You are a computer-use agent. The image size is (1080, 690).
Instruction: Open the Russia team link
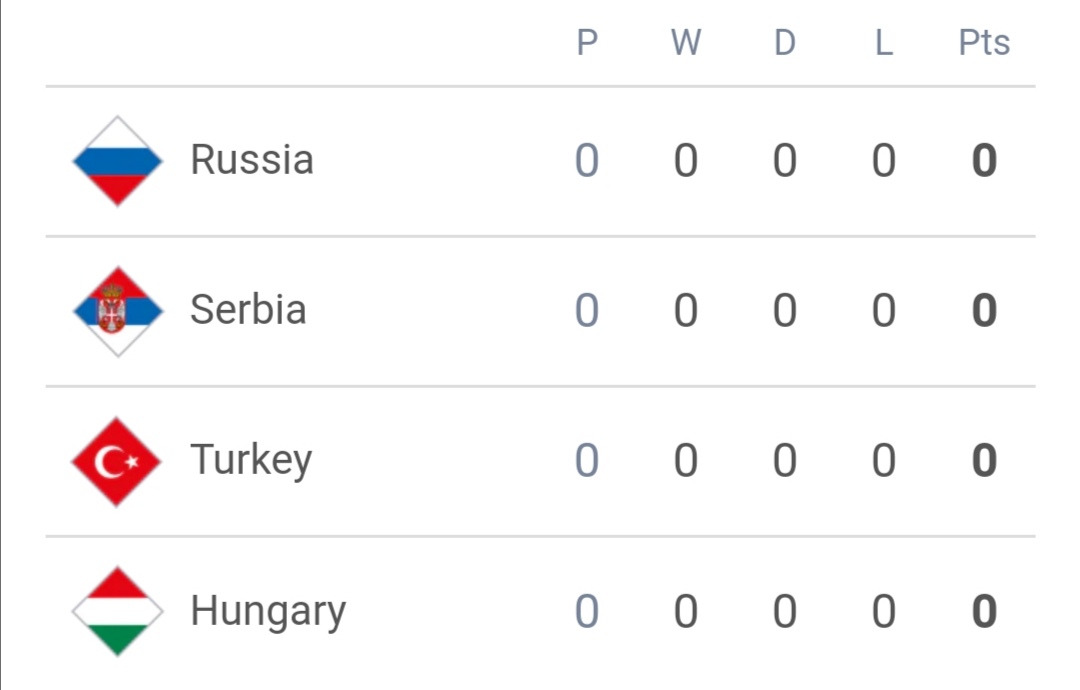pyautogui.click(x=251, y=160)
